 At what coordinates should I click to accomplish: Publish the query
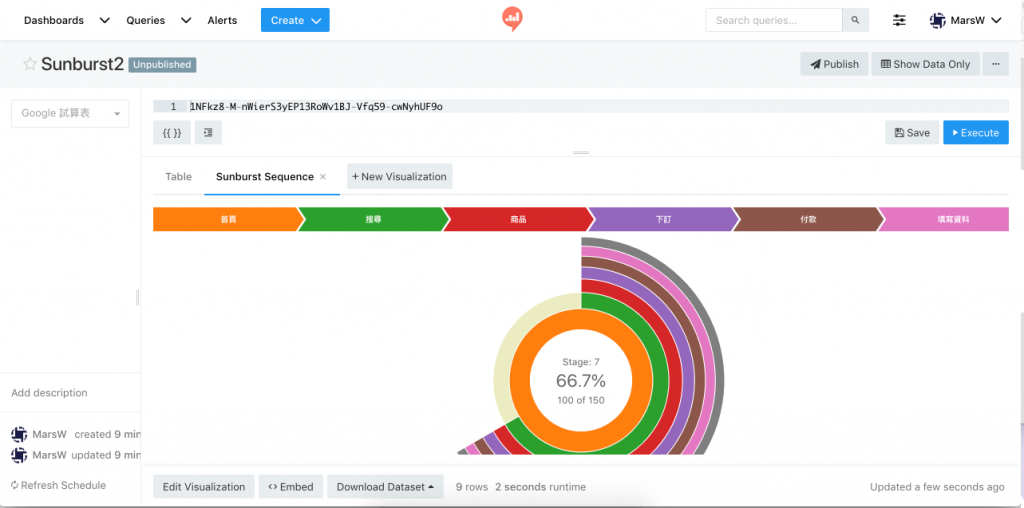point(835,64)
